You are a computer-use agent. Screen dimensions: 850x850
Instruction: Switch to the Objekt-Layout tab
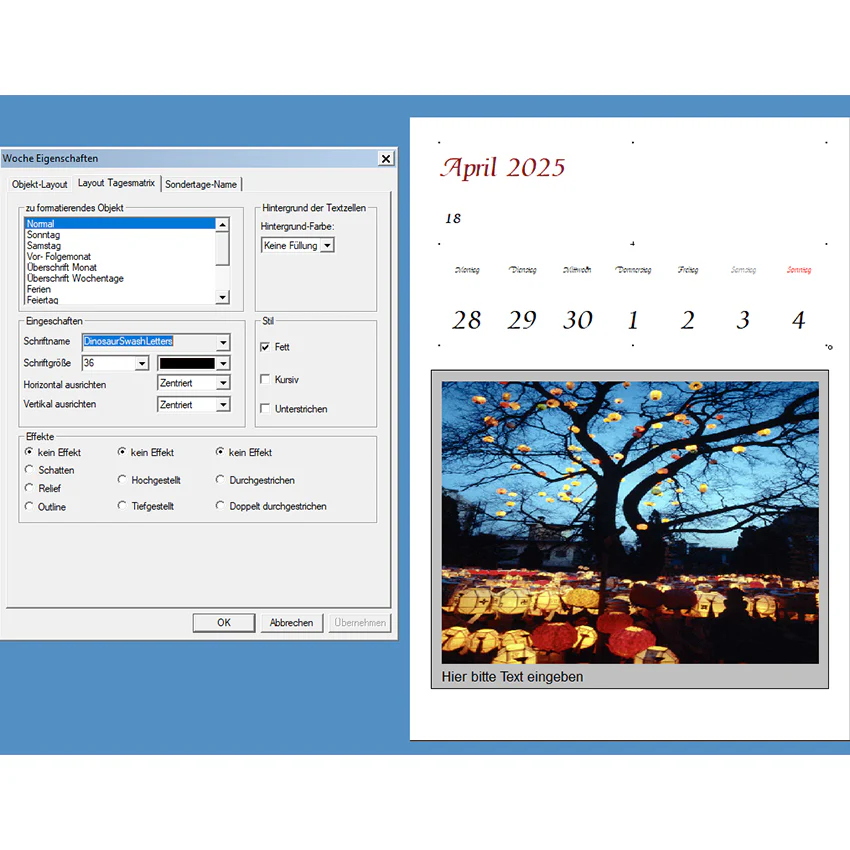[x=40, y=184]
